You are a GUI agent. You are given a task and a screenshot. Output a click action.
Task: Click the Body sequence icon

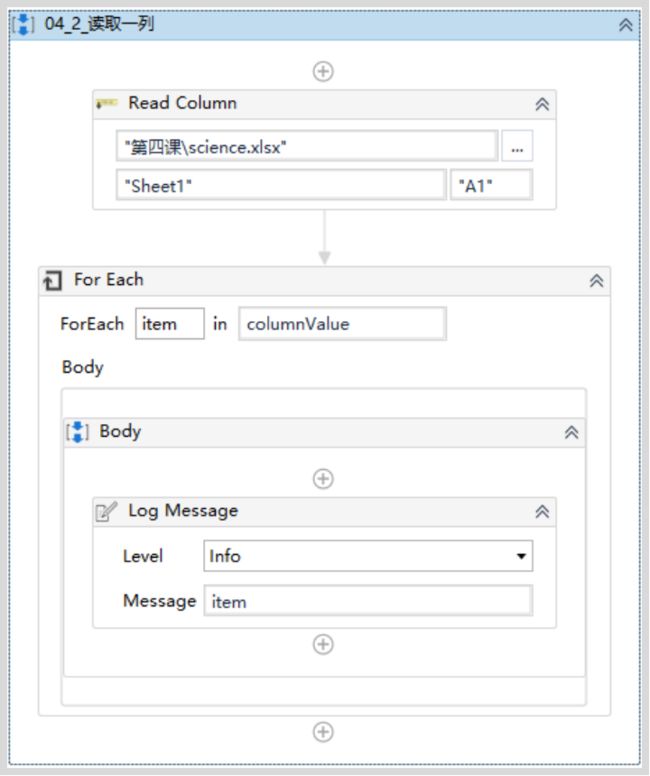pos(77,432)
